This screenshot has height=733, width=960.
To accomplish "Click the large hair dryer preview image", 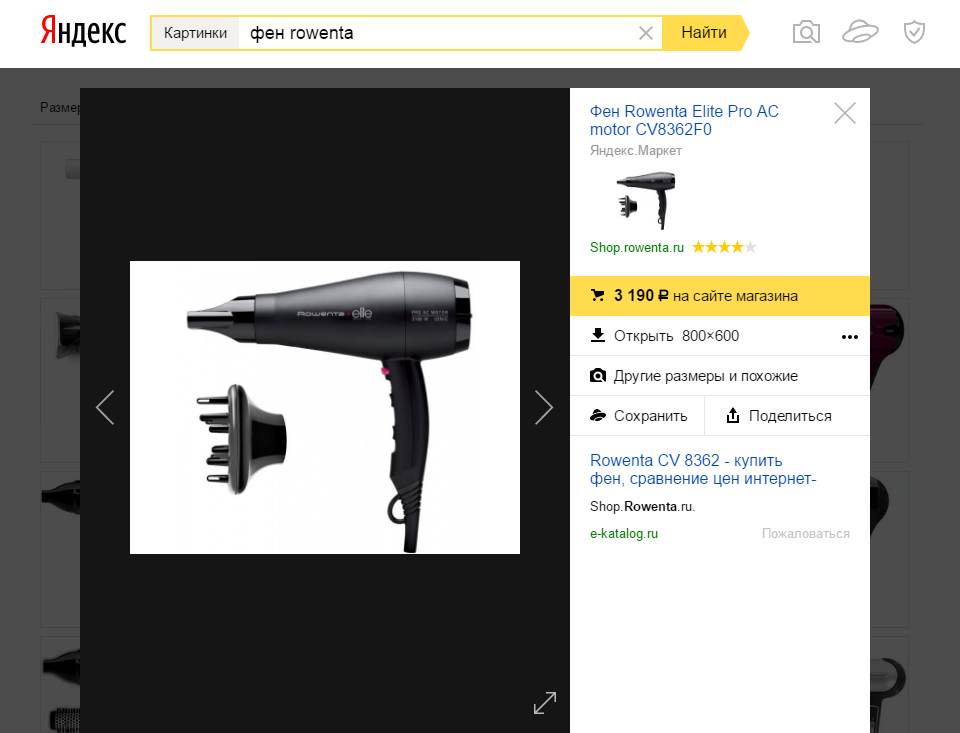I will [x=325, y=408].
